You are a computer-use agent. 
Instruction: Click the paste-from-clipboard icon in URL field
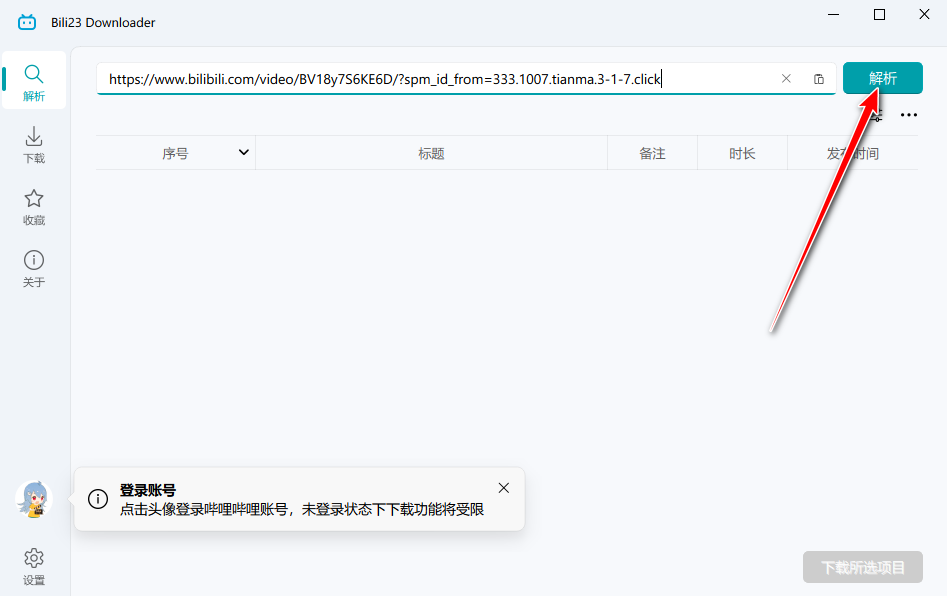click(x=818, y=79)
